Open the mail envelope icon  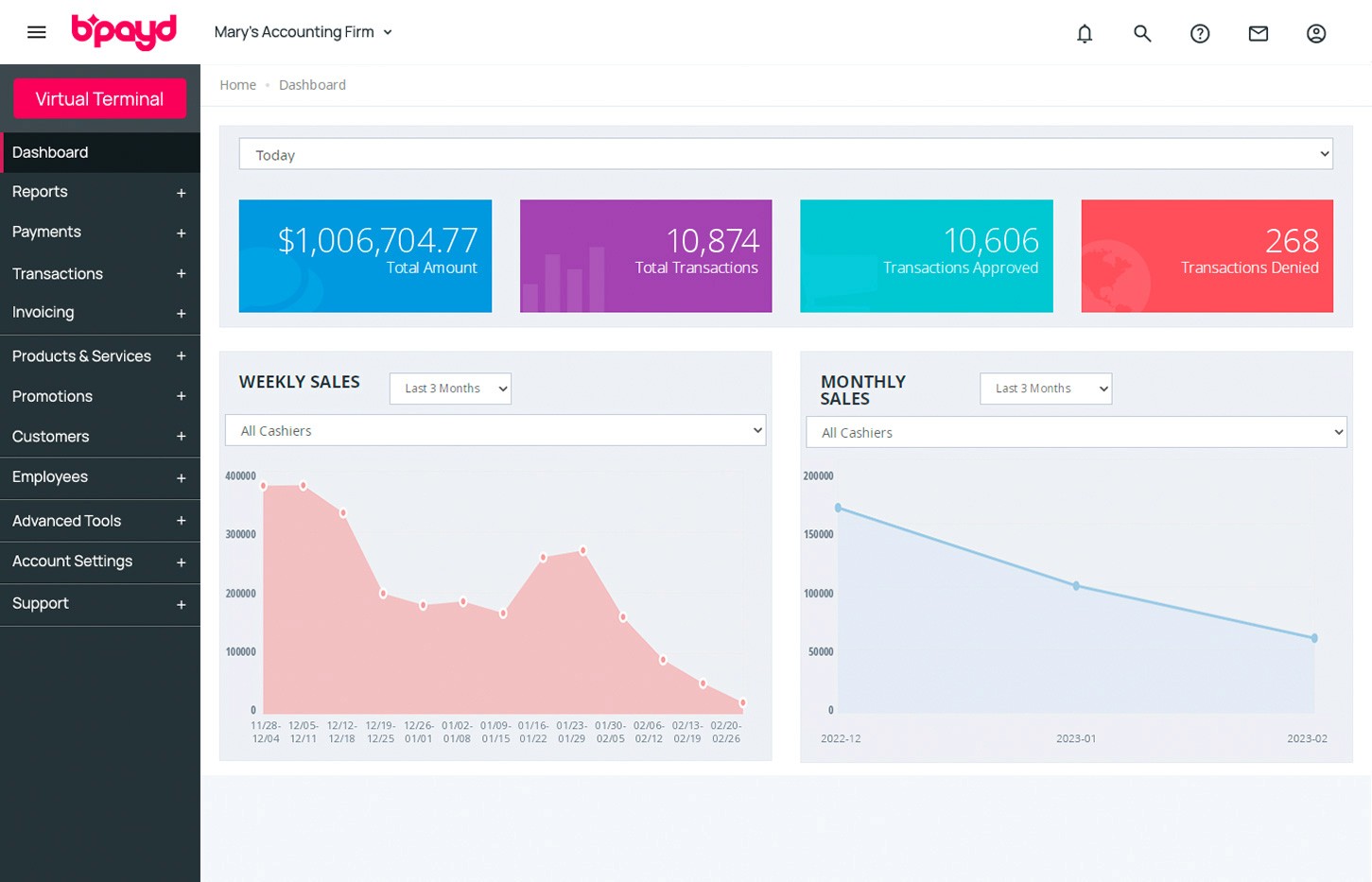tap(1258, 34)
